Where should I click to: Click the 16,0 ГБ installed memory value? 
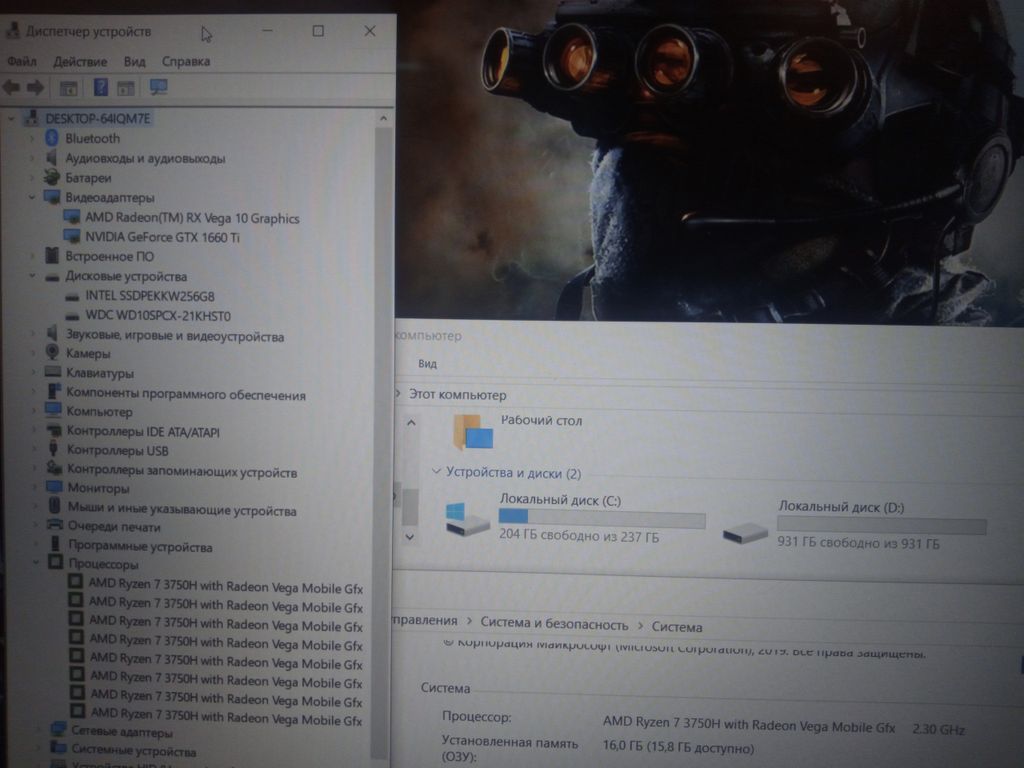(x=678, y=746)
